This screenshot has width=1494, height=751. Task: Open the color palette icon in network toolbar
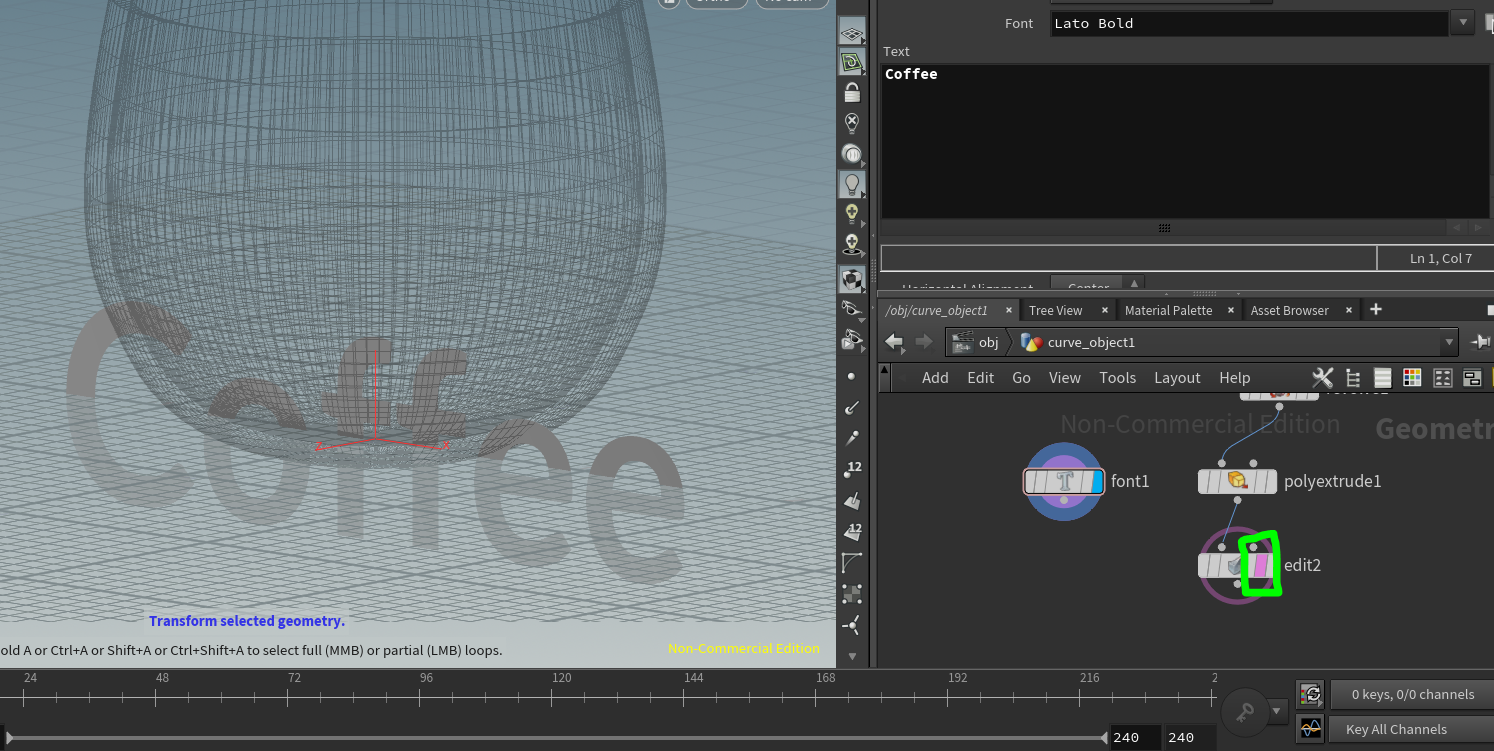pyautogui.click(x=1412, y=378)
